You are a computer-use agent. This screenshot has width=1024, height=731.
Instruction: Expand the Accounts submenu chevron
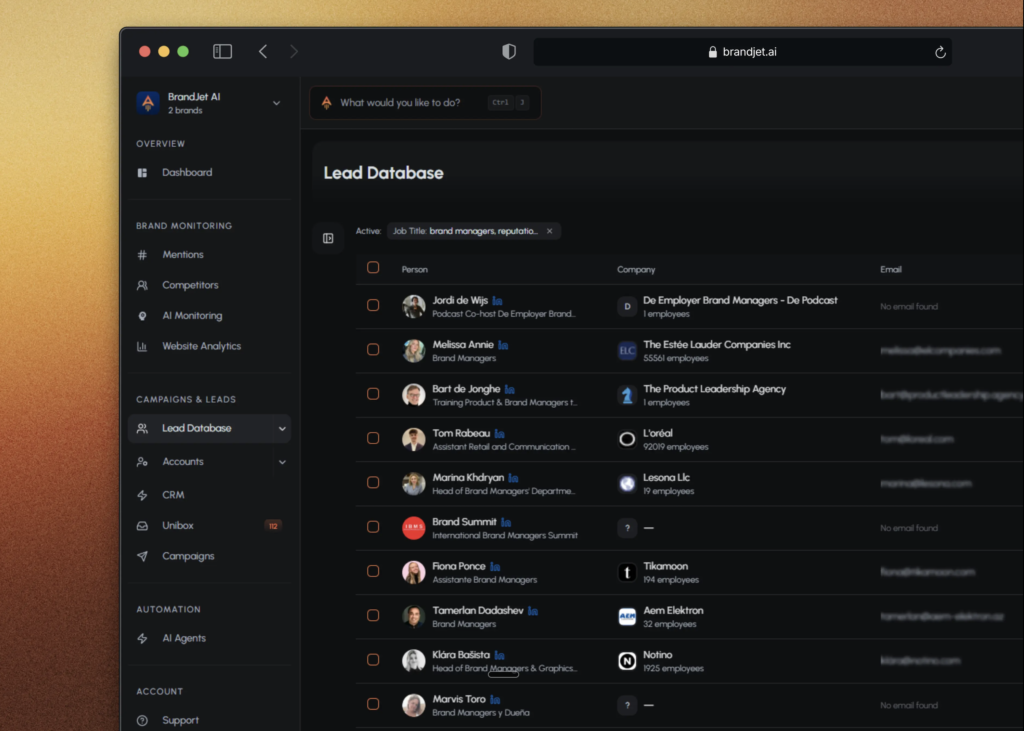[282, 462]
